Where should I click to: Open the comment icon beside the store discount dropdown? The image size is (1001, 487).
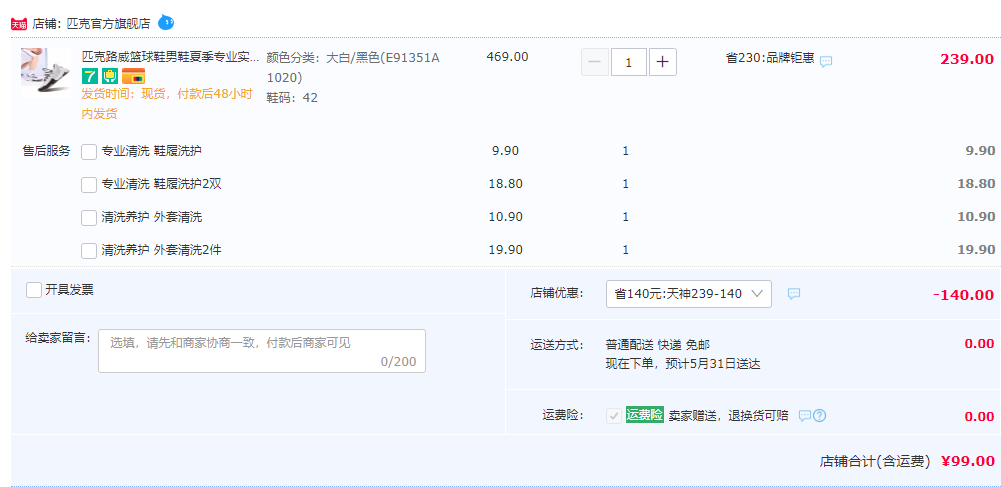click(x=794, y=294)
